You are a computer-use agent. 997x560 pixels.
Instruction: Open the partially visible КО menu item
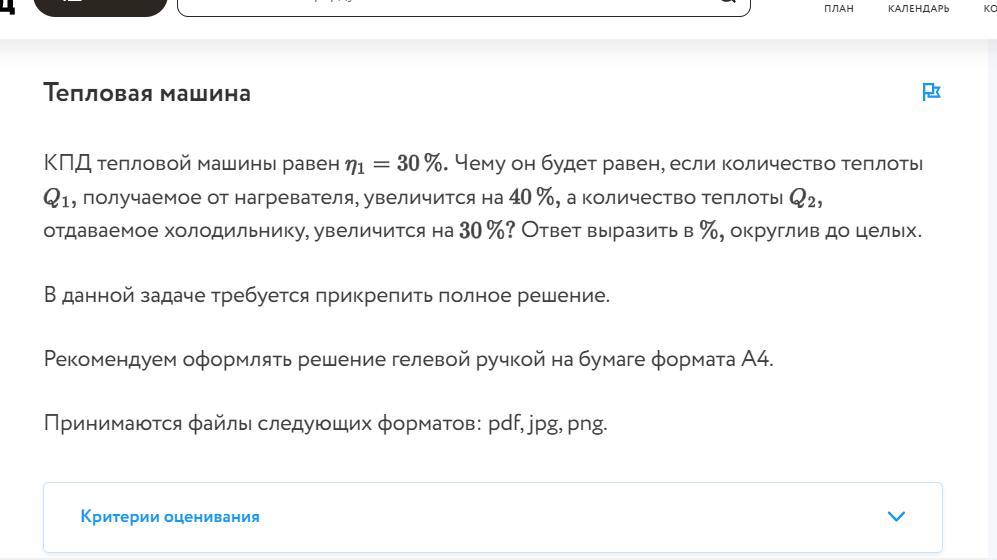point(990,8)
